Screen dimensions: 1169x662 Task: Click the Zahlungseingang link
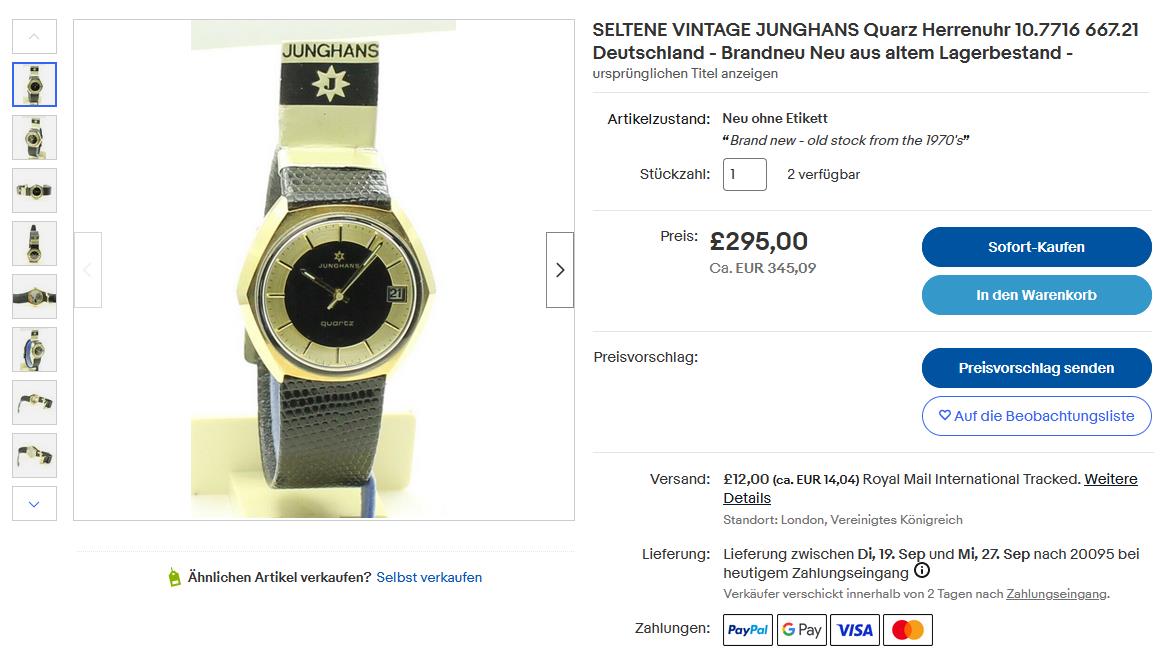click(x=1056, y=594)
